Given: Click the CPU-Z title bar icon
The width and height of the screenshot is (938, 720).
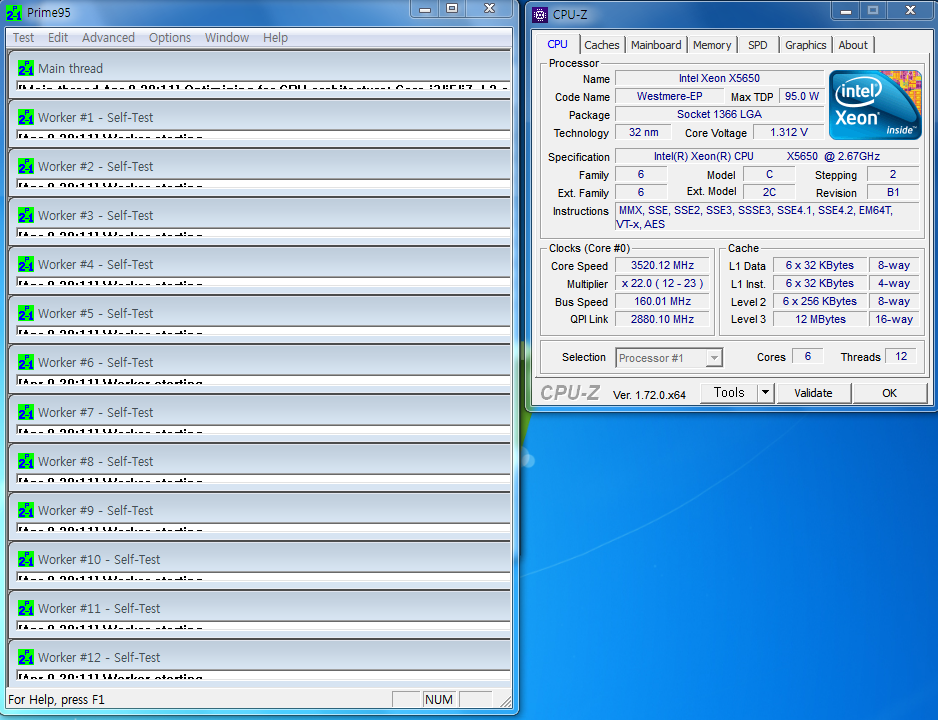Looking at the screenshot, I should [x=540, y=14].
